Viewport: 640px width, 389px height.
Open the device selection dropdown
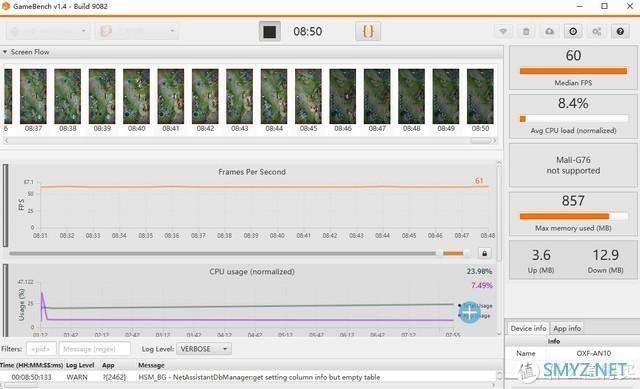coord(48,31)
